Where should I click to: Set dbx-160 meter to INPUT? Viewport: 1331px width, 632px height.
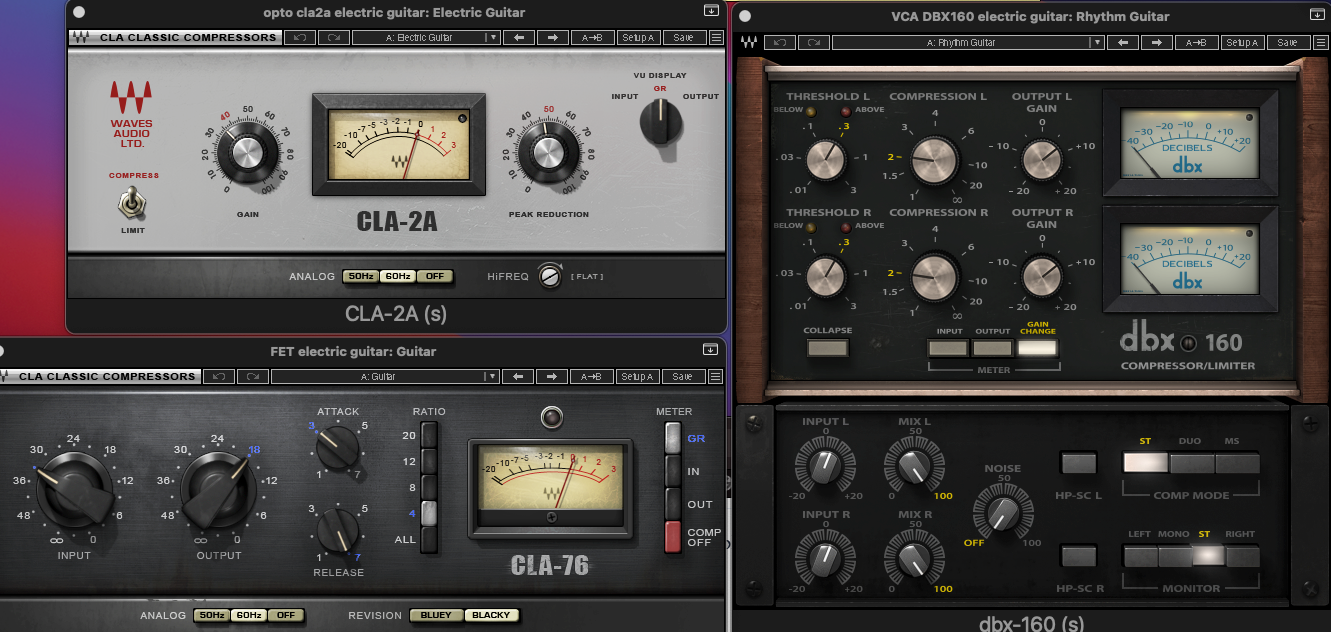tap(949, 348)
